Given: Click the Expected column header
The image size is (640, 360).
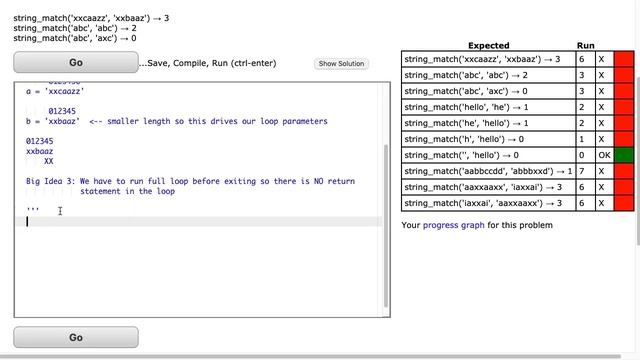Looking at the screenshot, I should pyautogui.click(x=489, y=45).
